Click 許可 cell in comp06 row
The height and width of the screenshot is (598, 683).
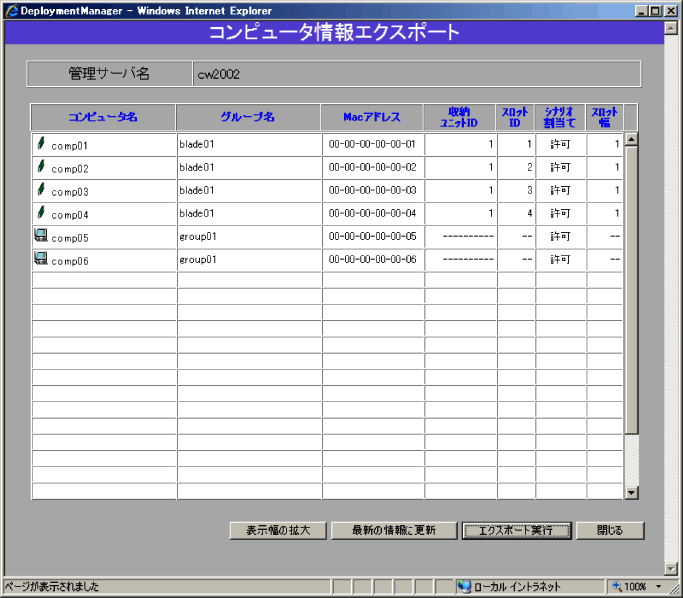pos(561,260)
